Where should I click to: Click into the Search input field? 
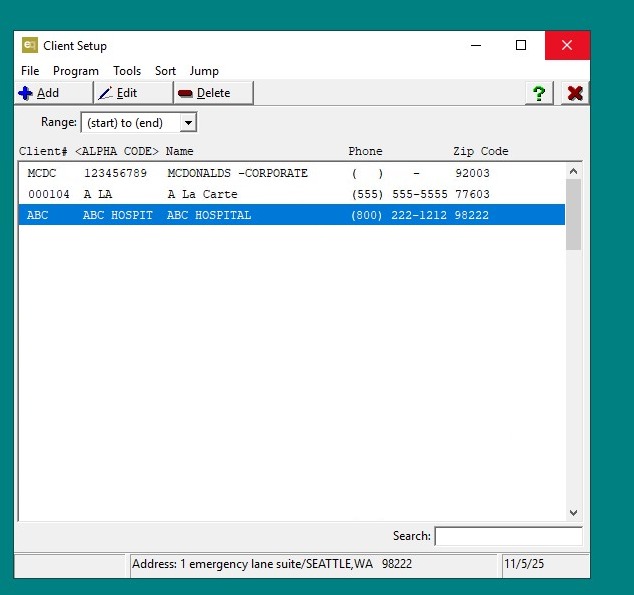[x=509, y=536]
